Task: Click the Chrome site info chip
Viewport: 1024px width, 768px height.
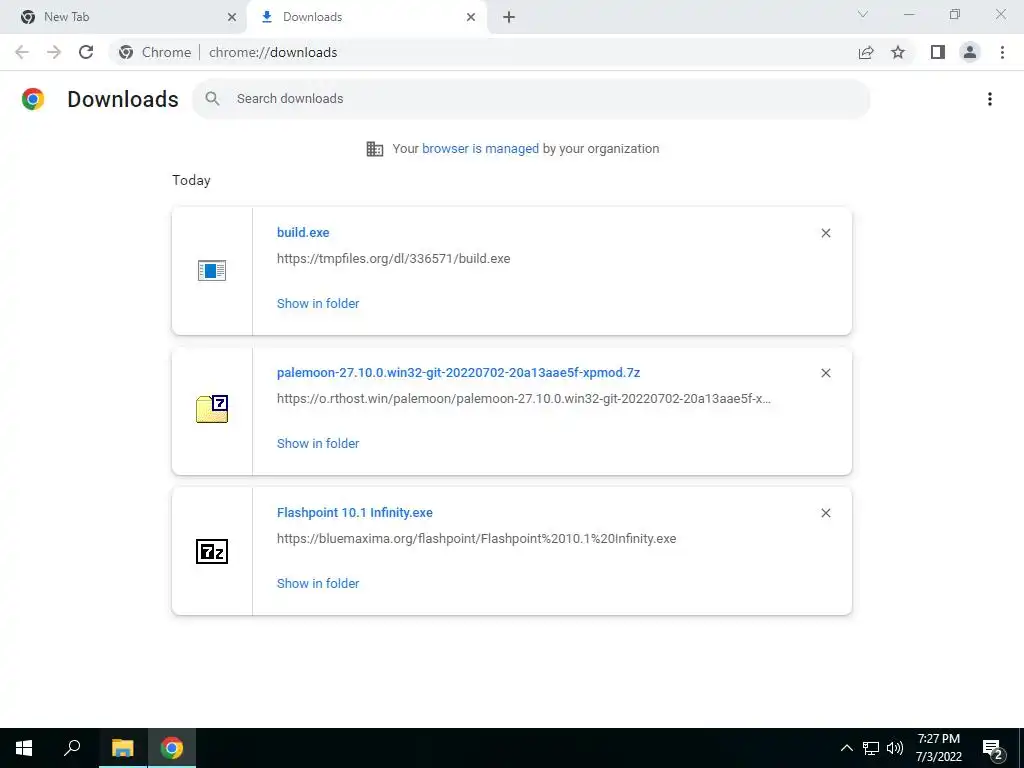Action: click(155, 52)
